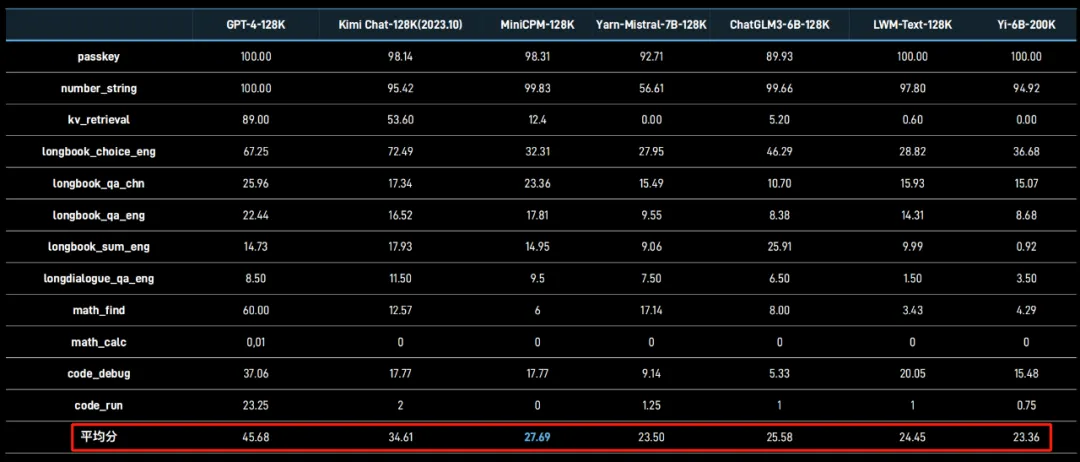Screen dimensions: 1080x462
Task: Click the longbook_choice_eng row label
Action: pos(98,151)
